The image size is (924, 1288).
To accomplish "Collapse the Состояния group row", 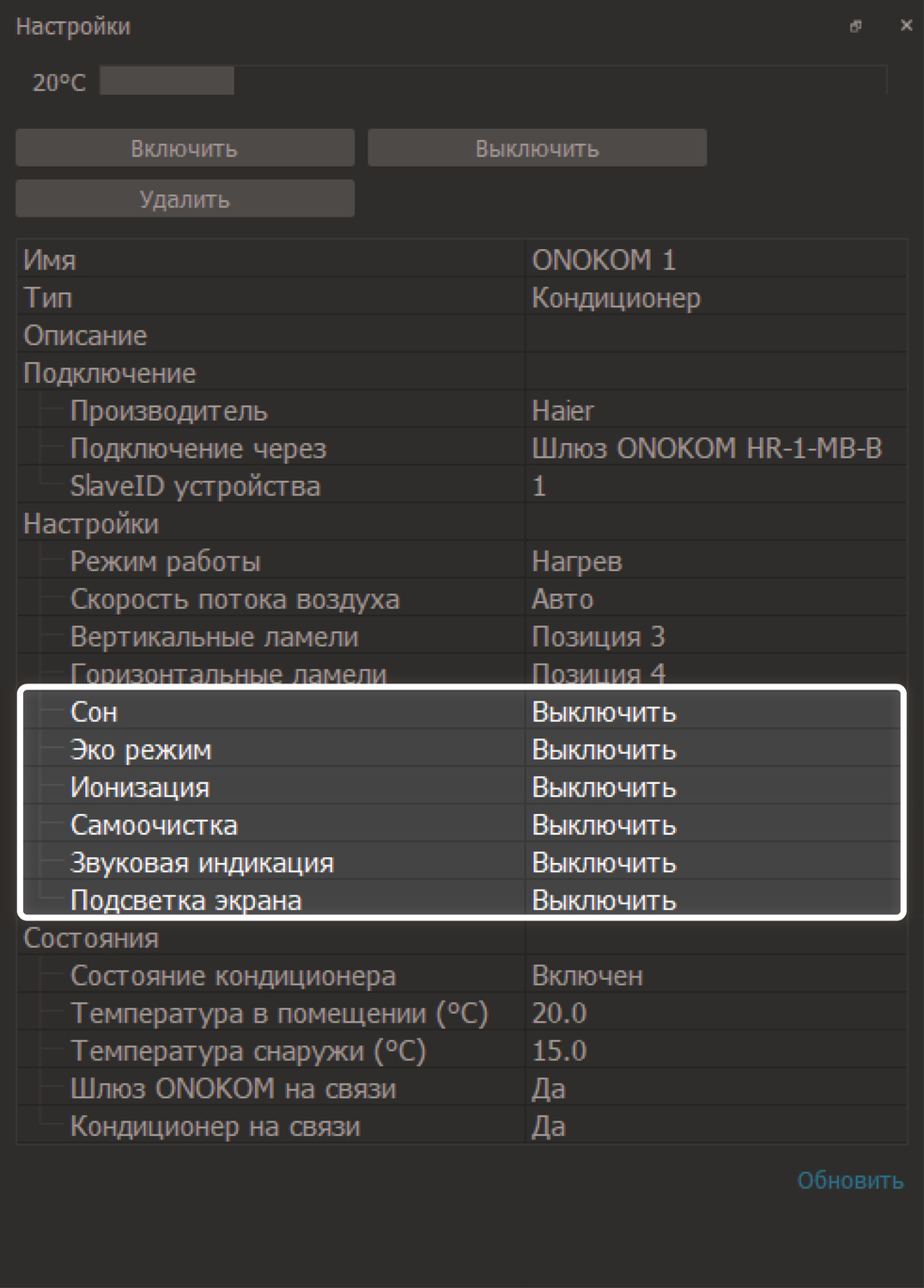I will [91, 939].
